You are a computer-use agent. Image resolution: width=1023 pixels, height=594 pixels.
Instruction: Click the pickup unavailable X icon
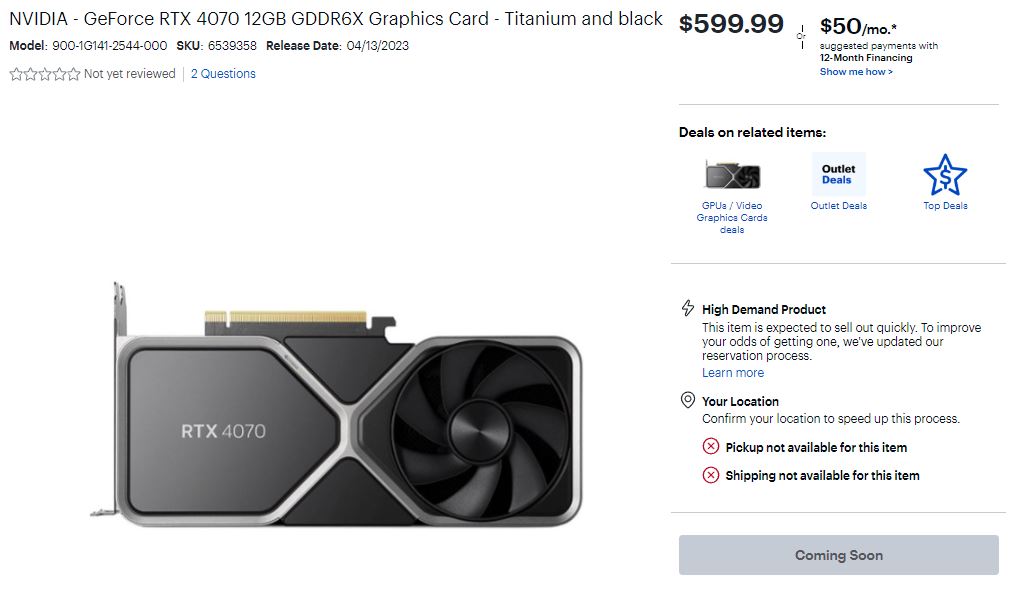click(711, 447)
